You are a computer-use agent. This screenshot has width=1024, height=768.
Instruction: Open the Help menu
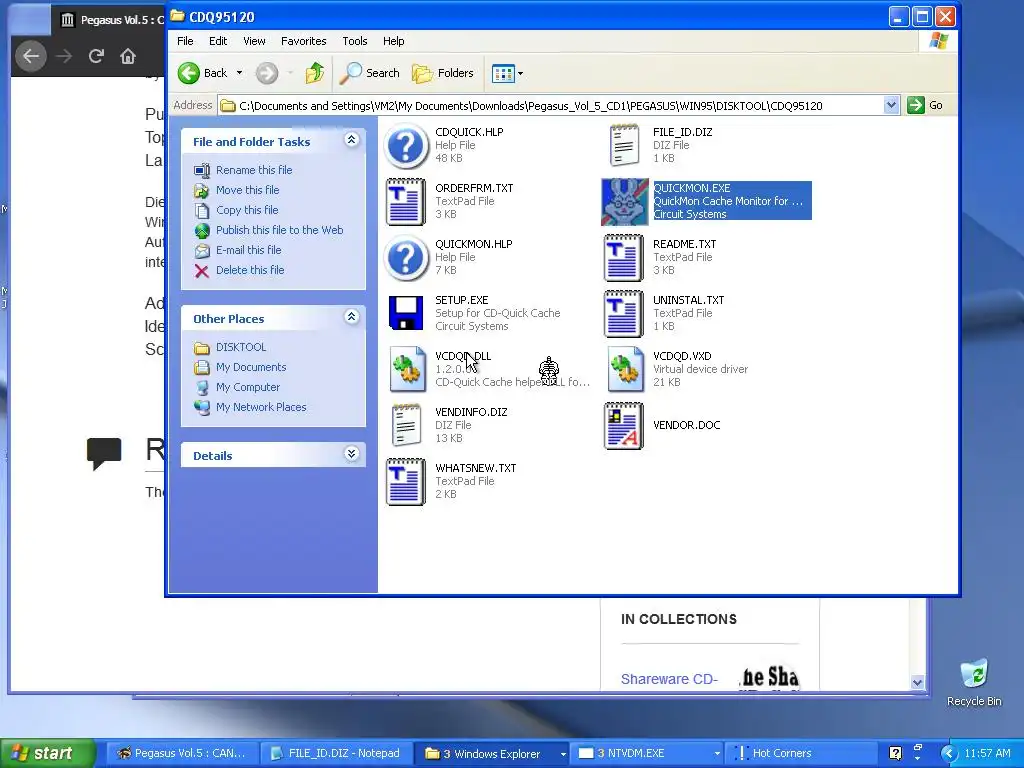coord(393,40)
